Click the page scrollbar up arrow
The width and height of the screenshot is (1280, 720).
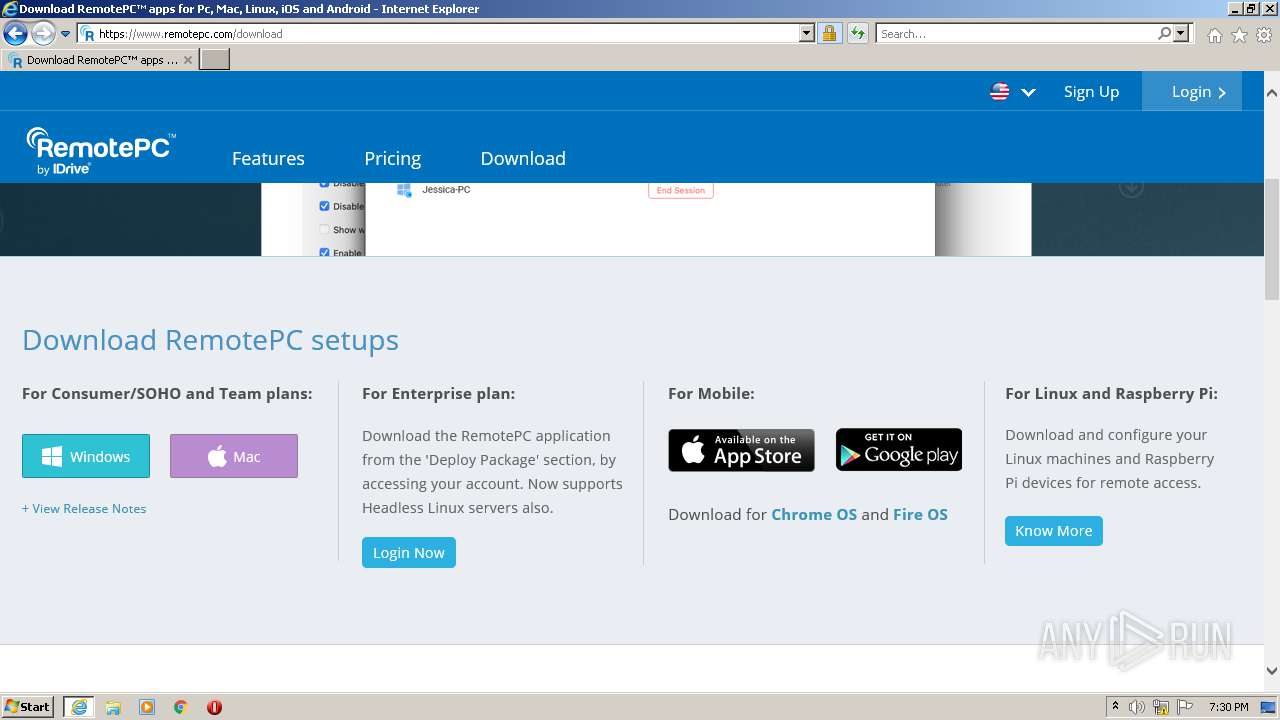[1272, 92]
